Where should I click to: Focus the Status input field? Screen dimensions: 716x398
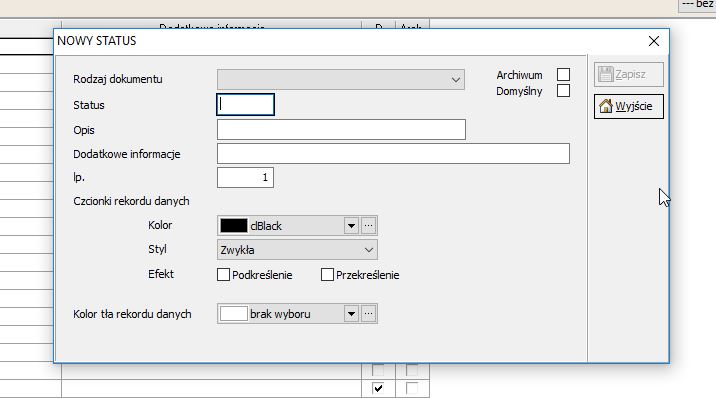245,105
